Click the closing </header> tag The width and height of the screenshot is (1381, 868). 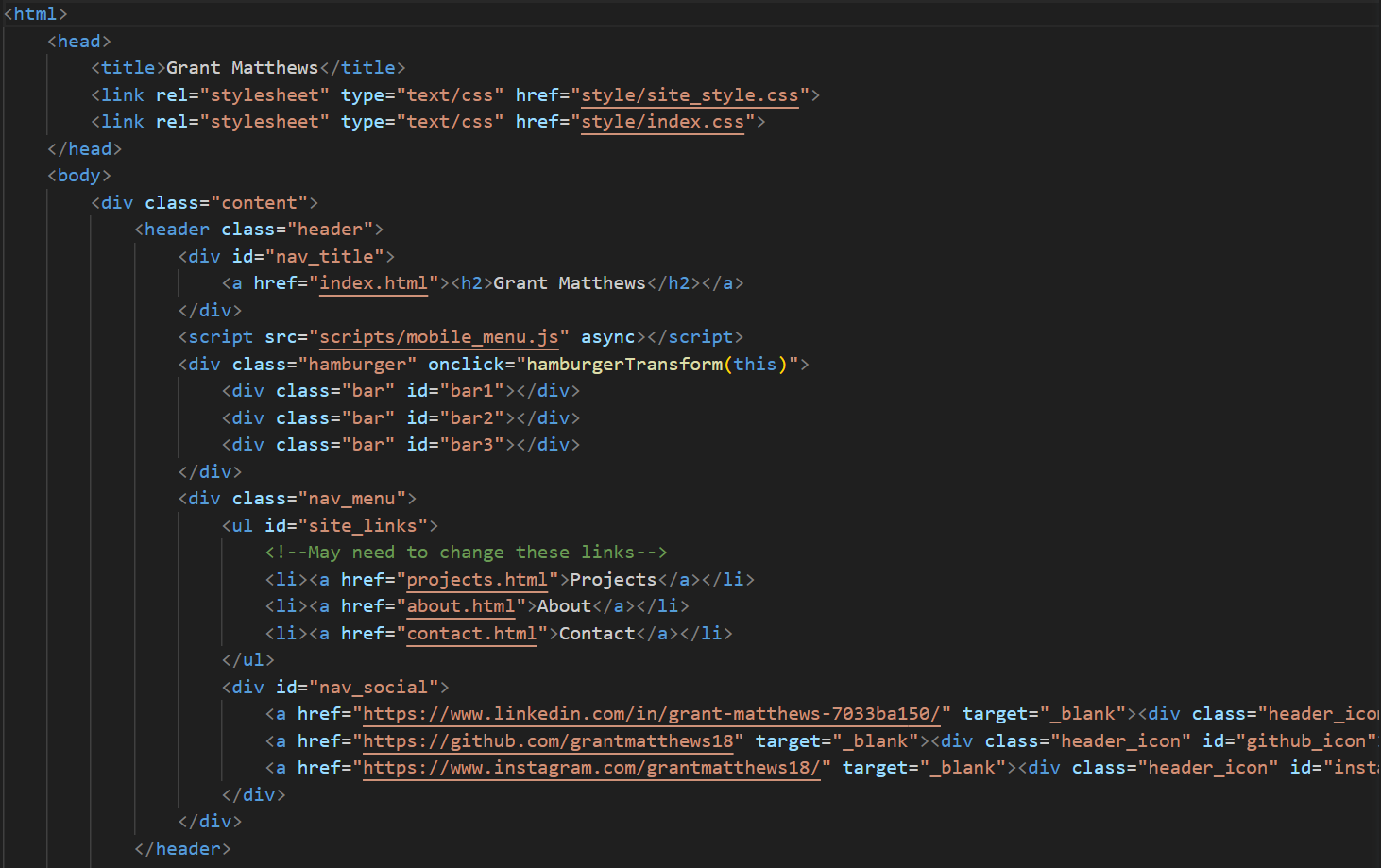182,849
